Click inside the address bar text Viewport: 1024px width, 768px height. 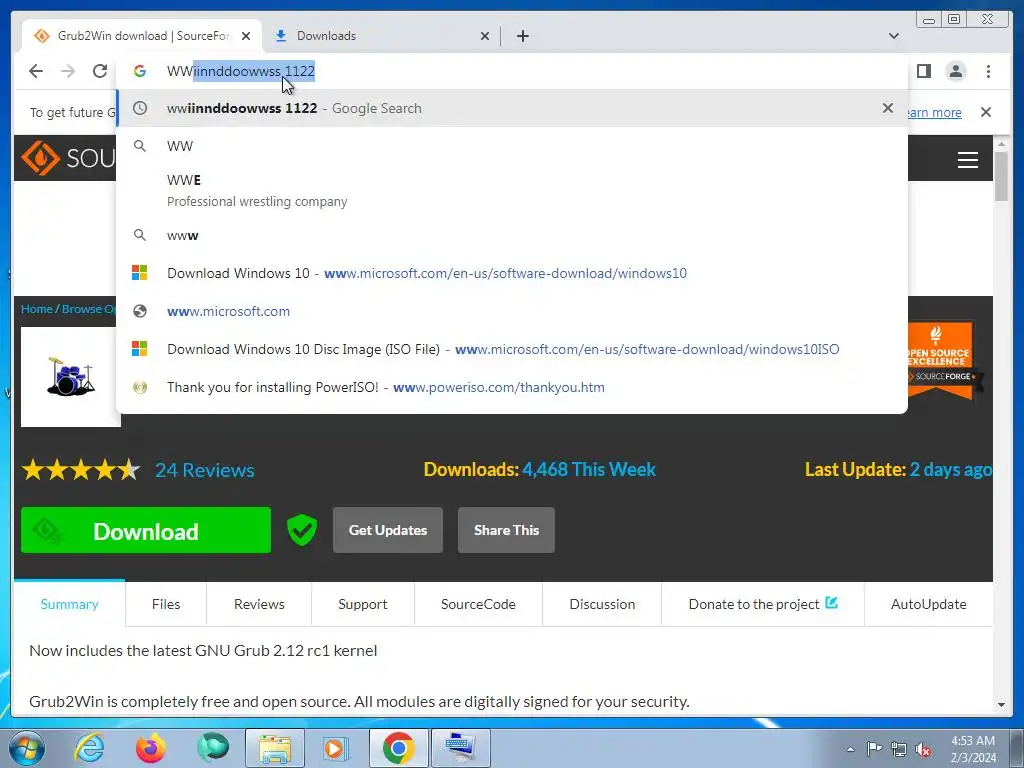click(x=240, y=71)
